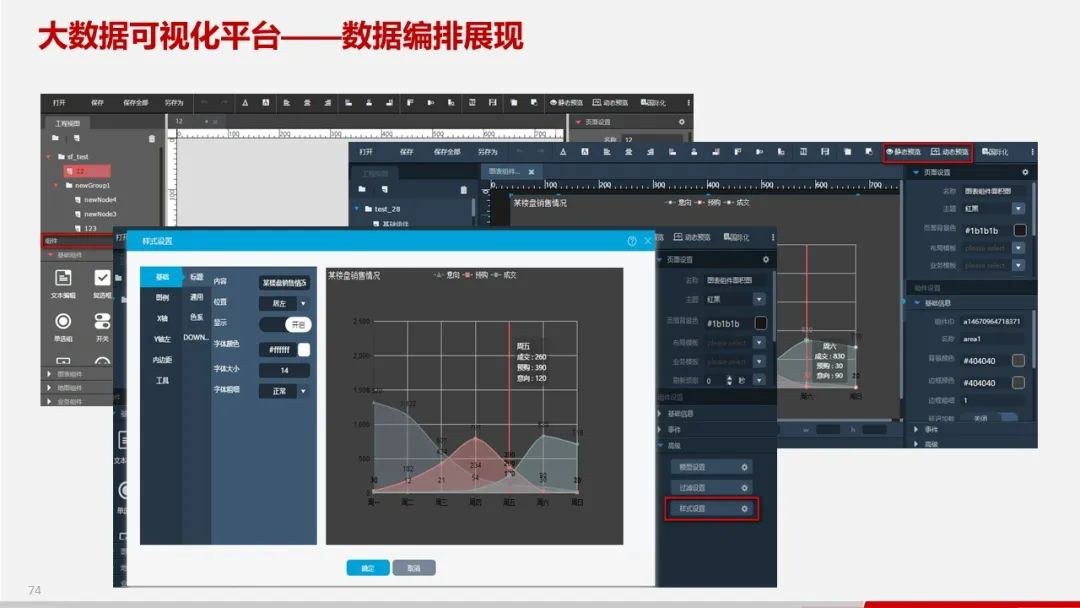1080x608 pixels.
Task: Select the Y轴左 tab in dialog
Action: pos(162,339)
